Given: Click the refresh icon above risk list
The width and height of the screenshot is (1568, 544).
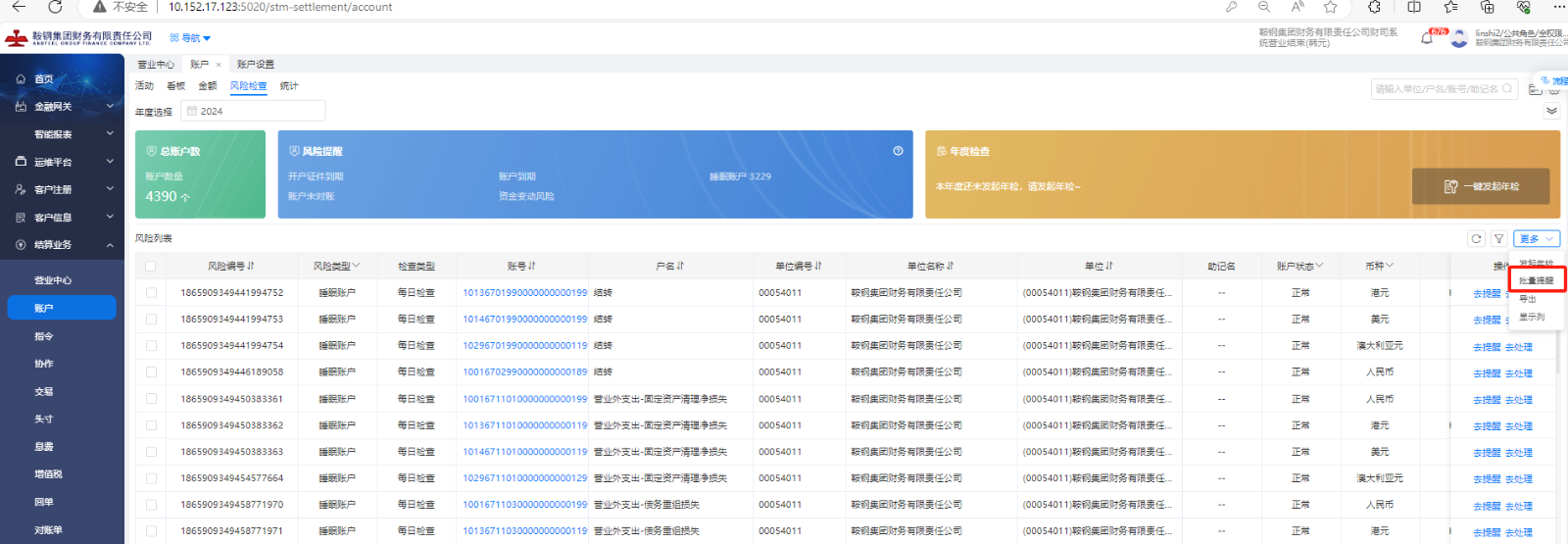Looking at the screenshot, I should (x=1476, y=239).
